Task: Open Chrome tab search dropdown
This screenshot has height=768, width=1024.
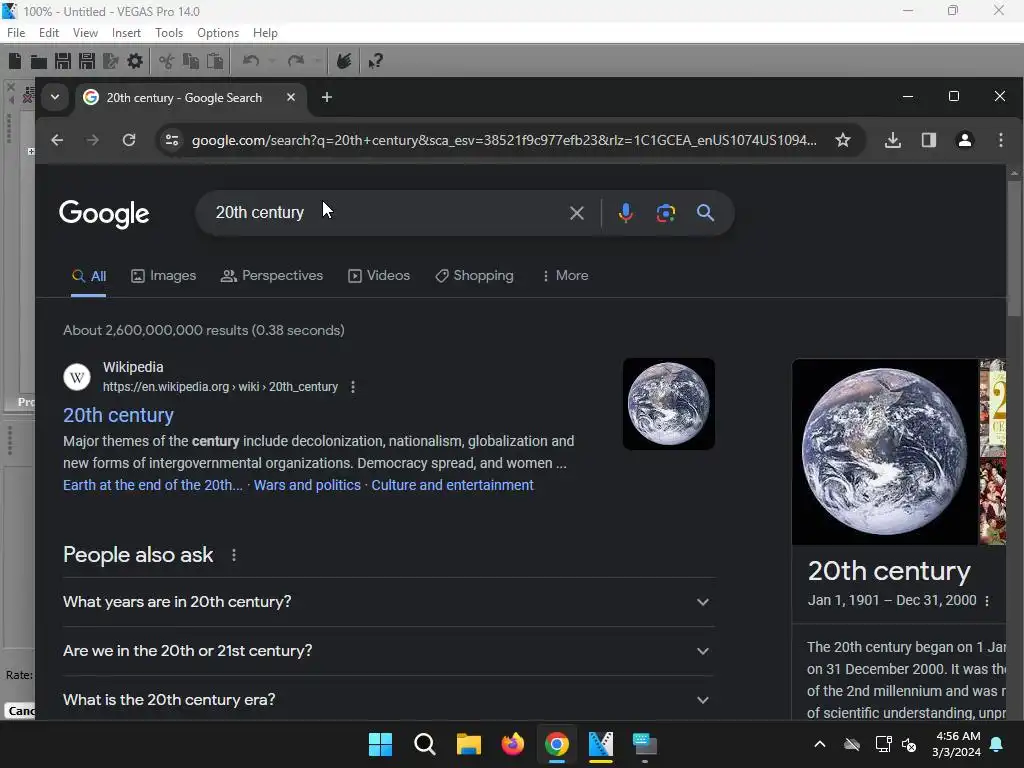Action: pyautogui.click(x=55, y=97)
